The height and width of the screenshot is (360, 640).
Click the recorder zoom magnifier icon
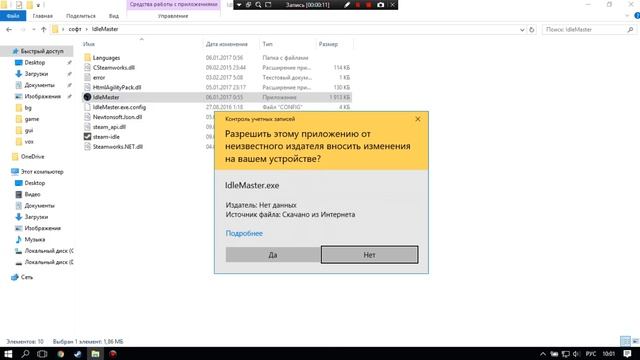pyautogui.click(x=258, y=5)
